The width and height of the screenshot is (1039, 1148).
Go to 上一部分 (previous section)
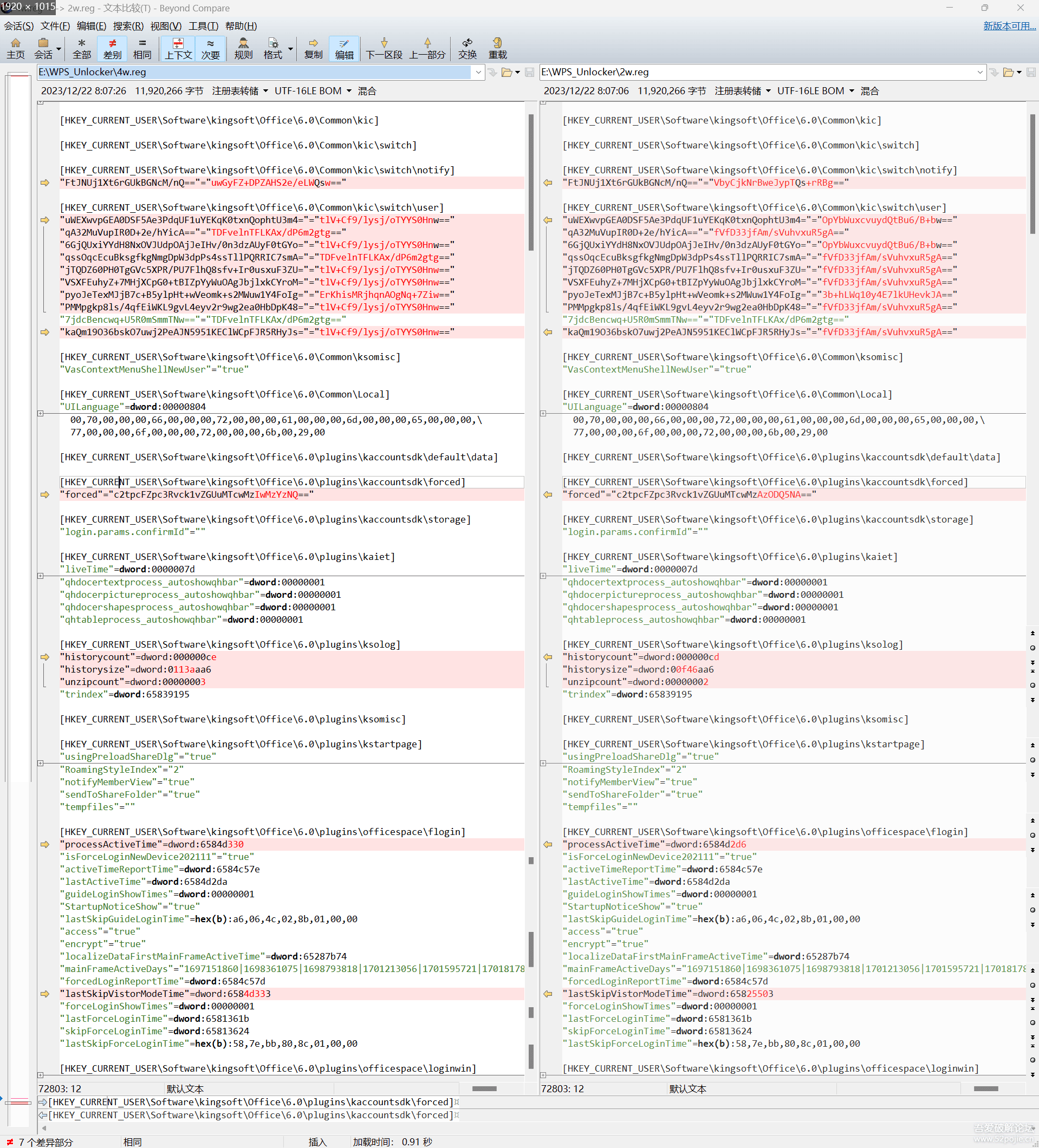427,48
